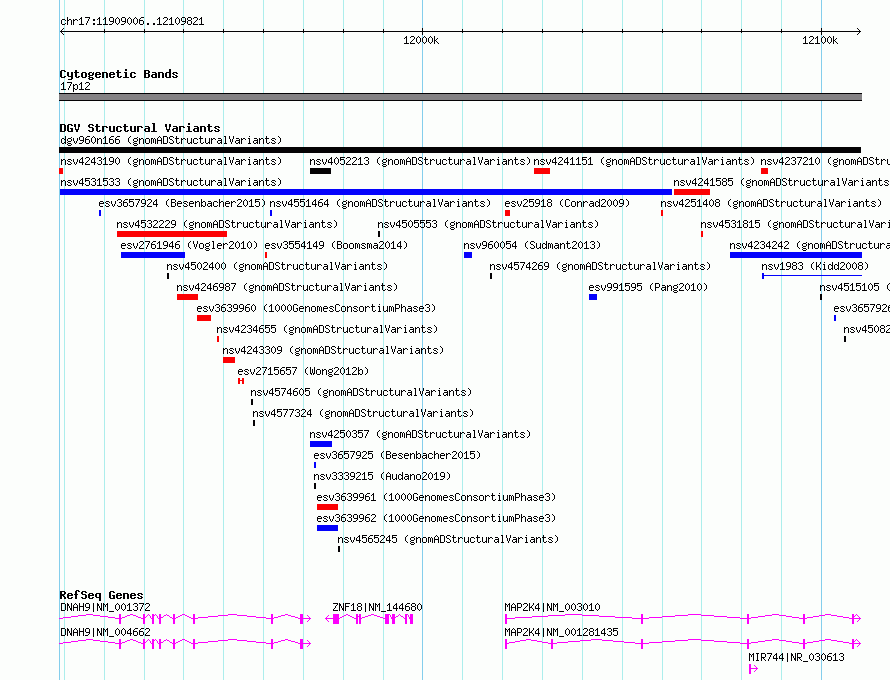The image size is (890, 680).
Task: Select the nsv4246987 red variant bar
Action: click(187, 297)
